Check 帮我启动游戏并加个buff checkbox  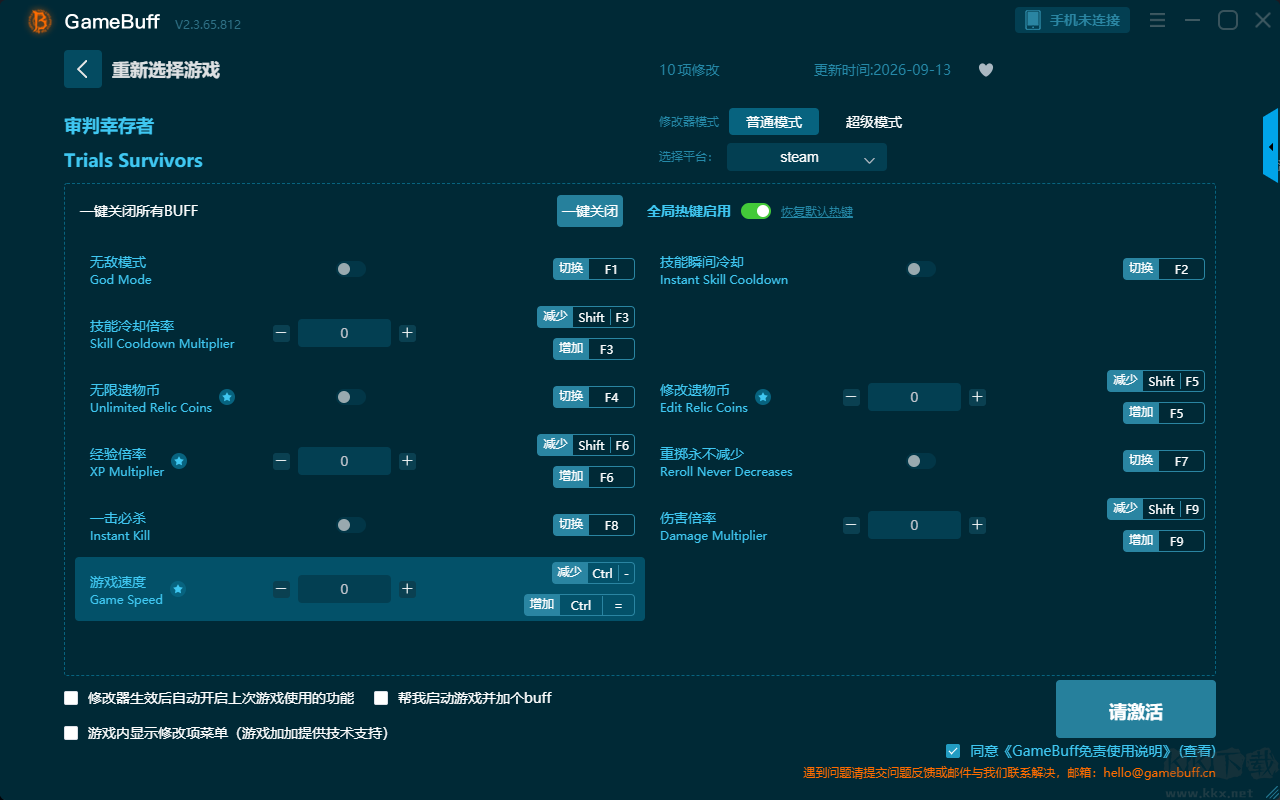pos(381,698)
